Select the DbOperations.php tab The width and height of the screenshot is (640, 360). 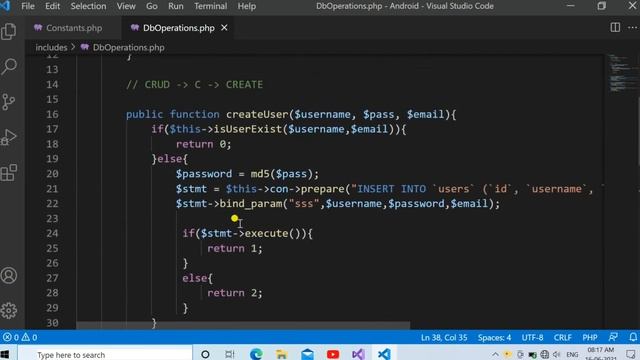pos(178,28)
